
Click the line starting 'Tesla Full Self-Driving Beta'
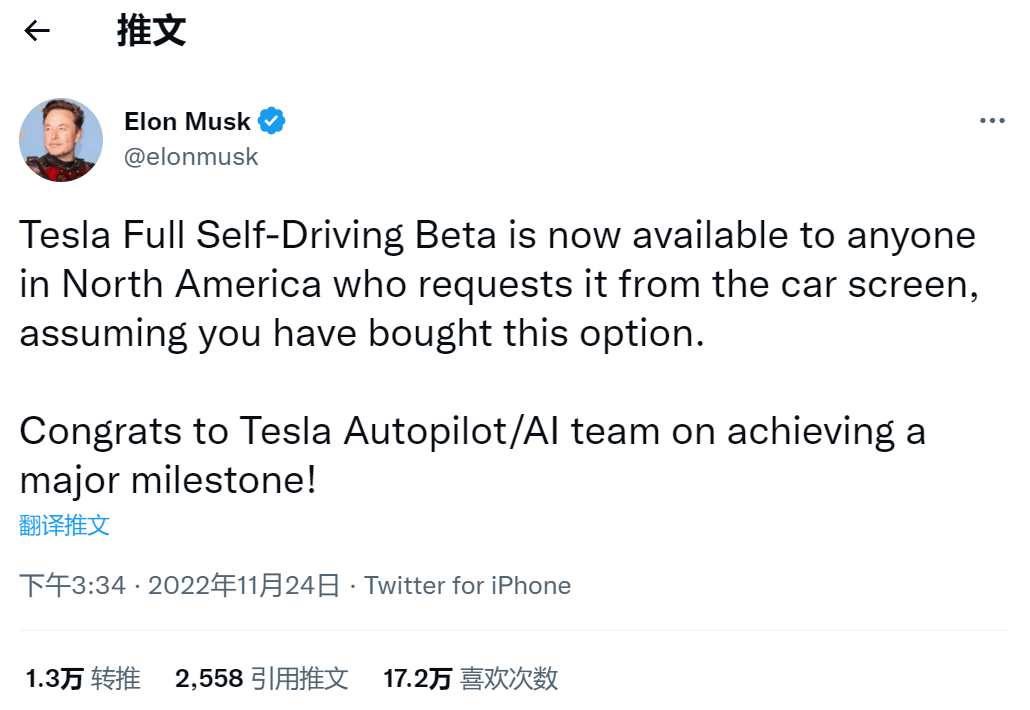[497, 235]
